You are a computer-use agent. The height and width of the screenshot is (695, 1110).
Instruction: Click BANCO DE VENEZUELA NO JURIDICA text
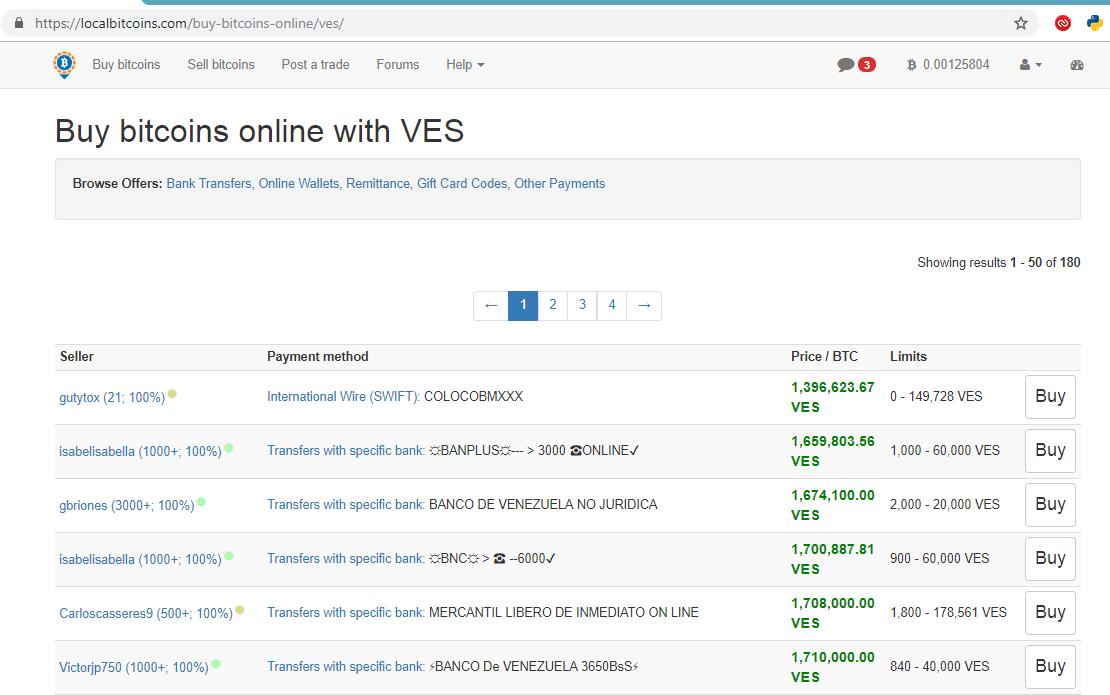coord(543,505)
